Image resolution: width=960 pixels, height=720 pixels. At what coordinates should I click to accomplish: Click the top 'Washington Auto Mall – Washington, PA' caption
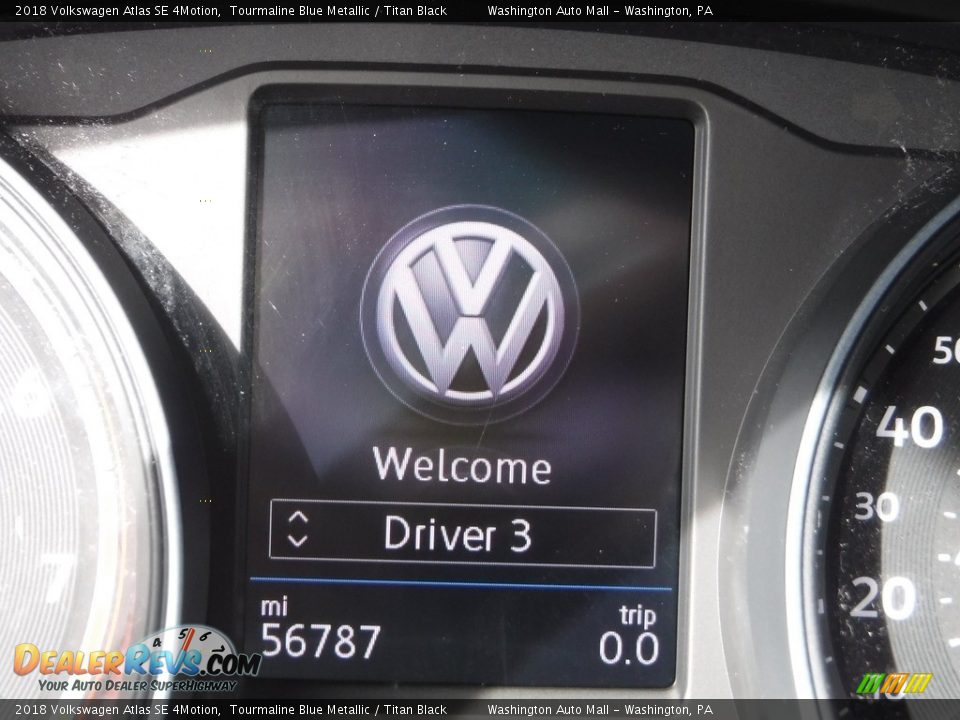(x=600, y=10)
